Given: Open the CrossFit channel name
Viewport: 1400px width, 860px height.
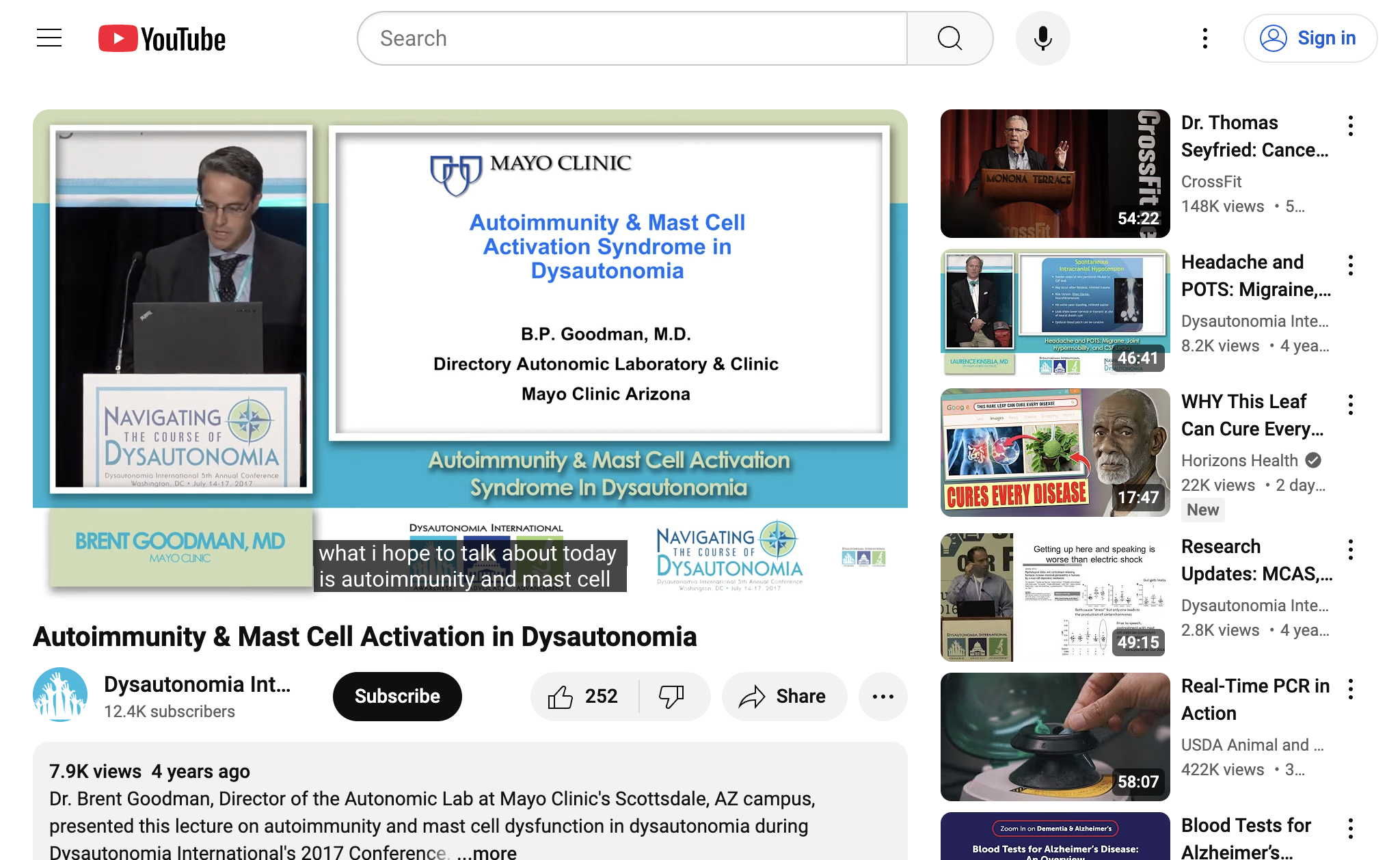Looking at the screenshot, I should [x=1211, y=182].
